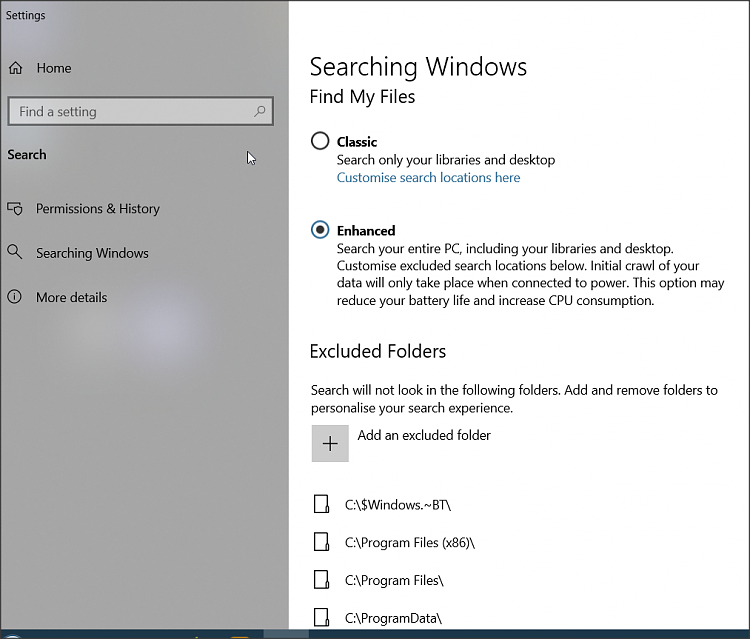Click the plus icon to add excluded folder
This screenshot has height=639, width=750.
330,443
